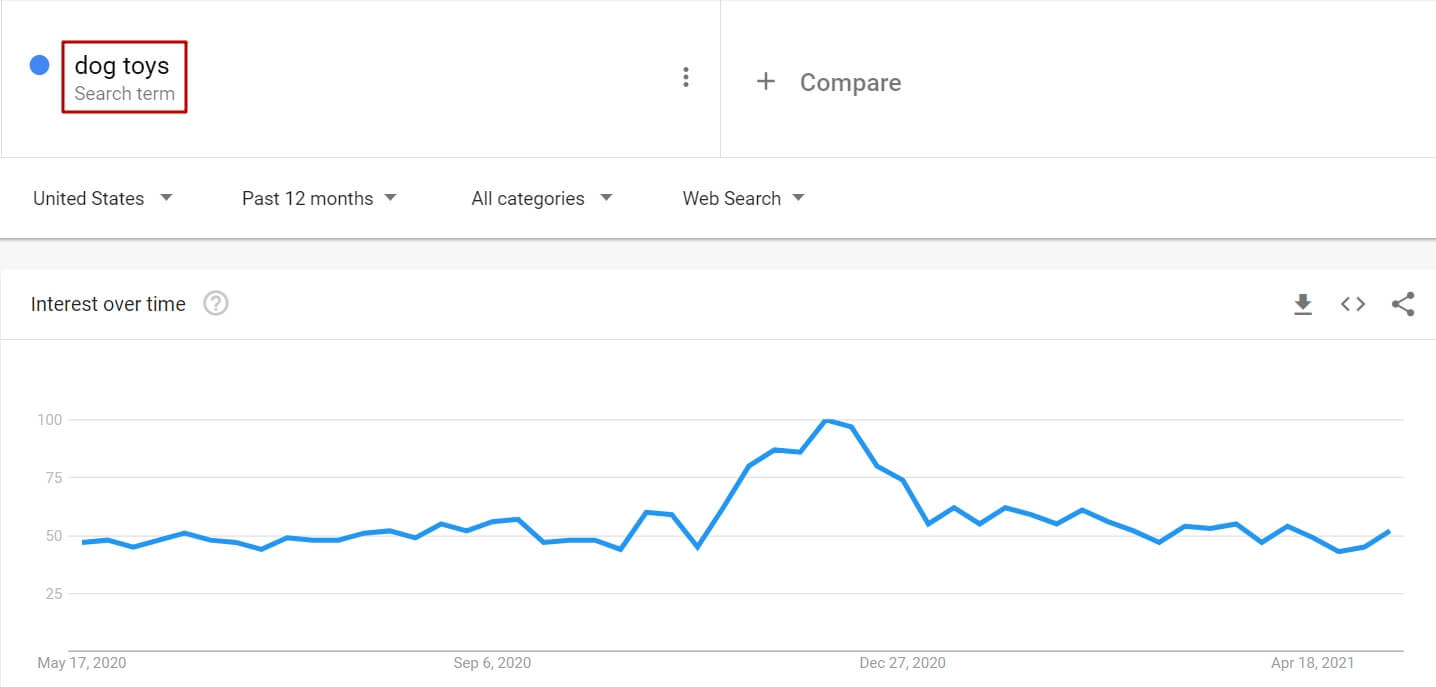Click the Interest over time heading

pos(108,304)
